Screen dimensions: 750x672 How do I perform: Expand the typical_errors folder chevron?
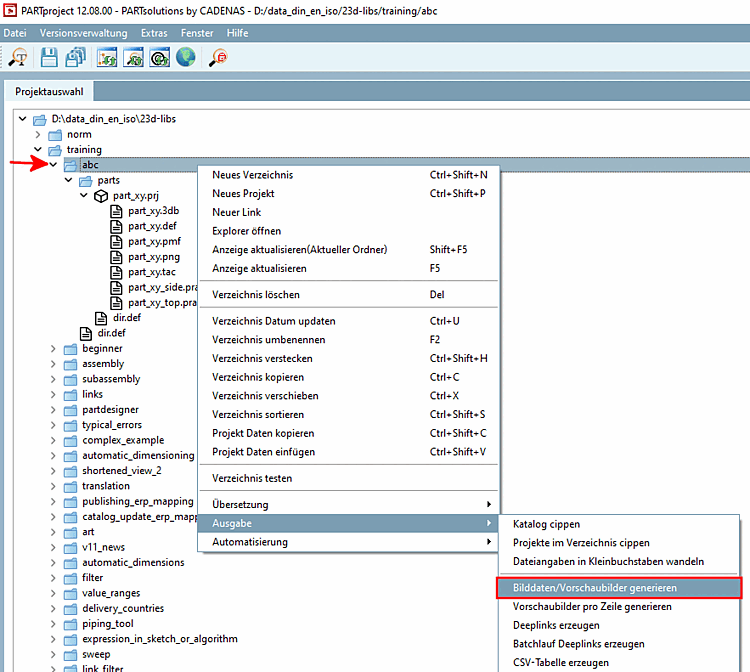coord(53,425)
